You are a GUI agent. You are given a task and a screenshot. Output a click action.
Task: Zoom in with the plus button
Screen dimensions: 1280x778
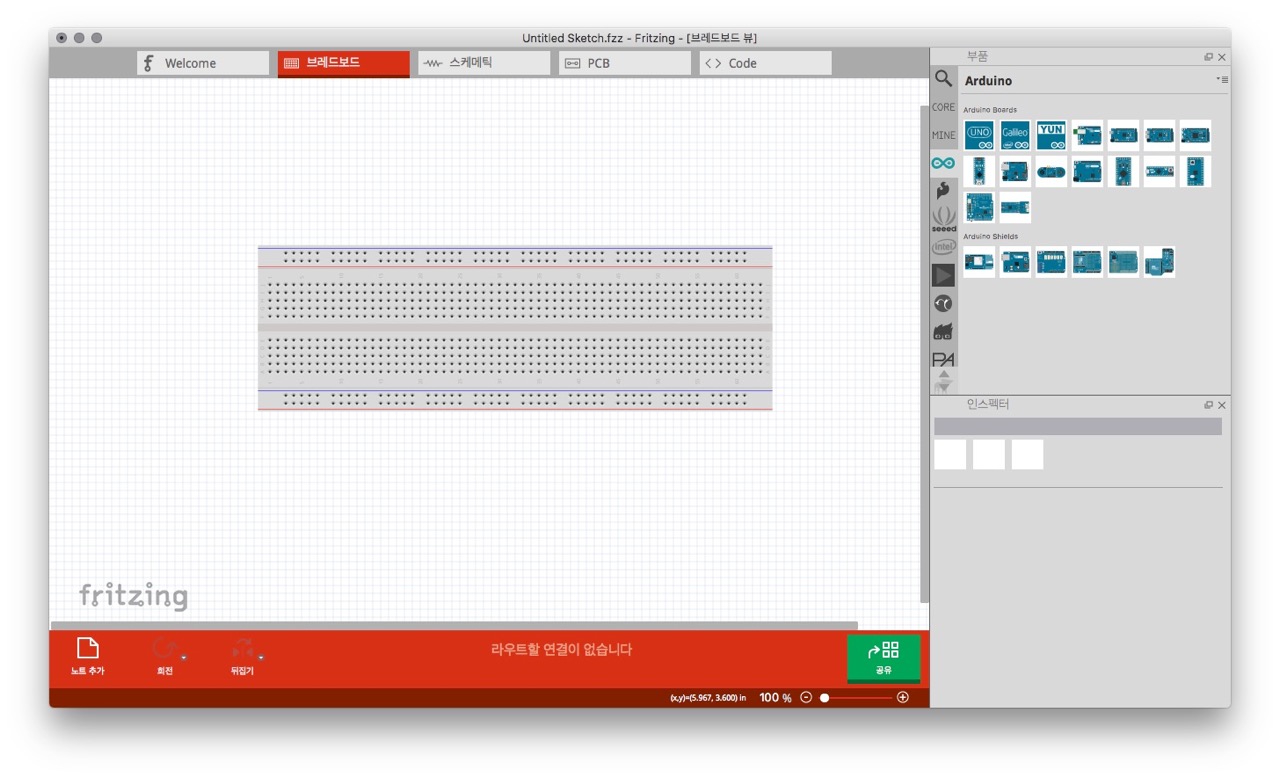[x=903, y=697]
